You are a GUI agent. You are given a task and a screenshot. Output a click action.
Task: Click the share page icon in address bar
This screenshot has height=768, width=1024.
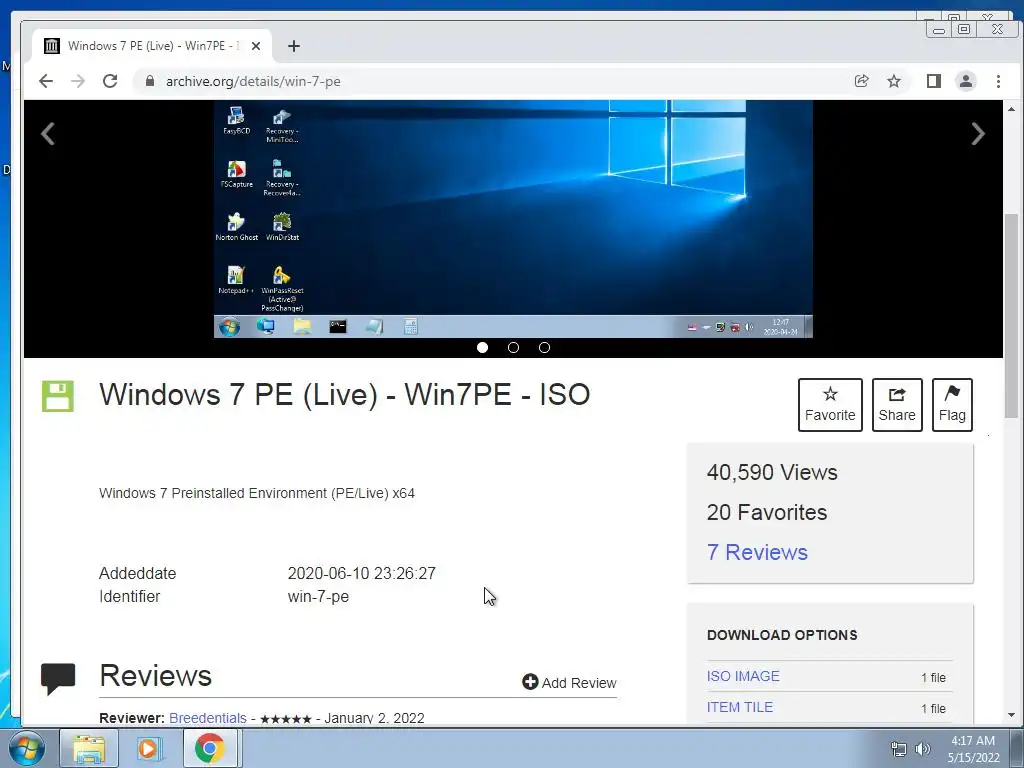(x=861, y=81)
